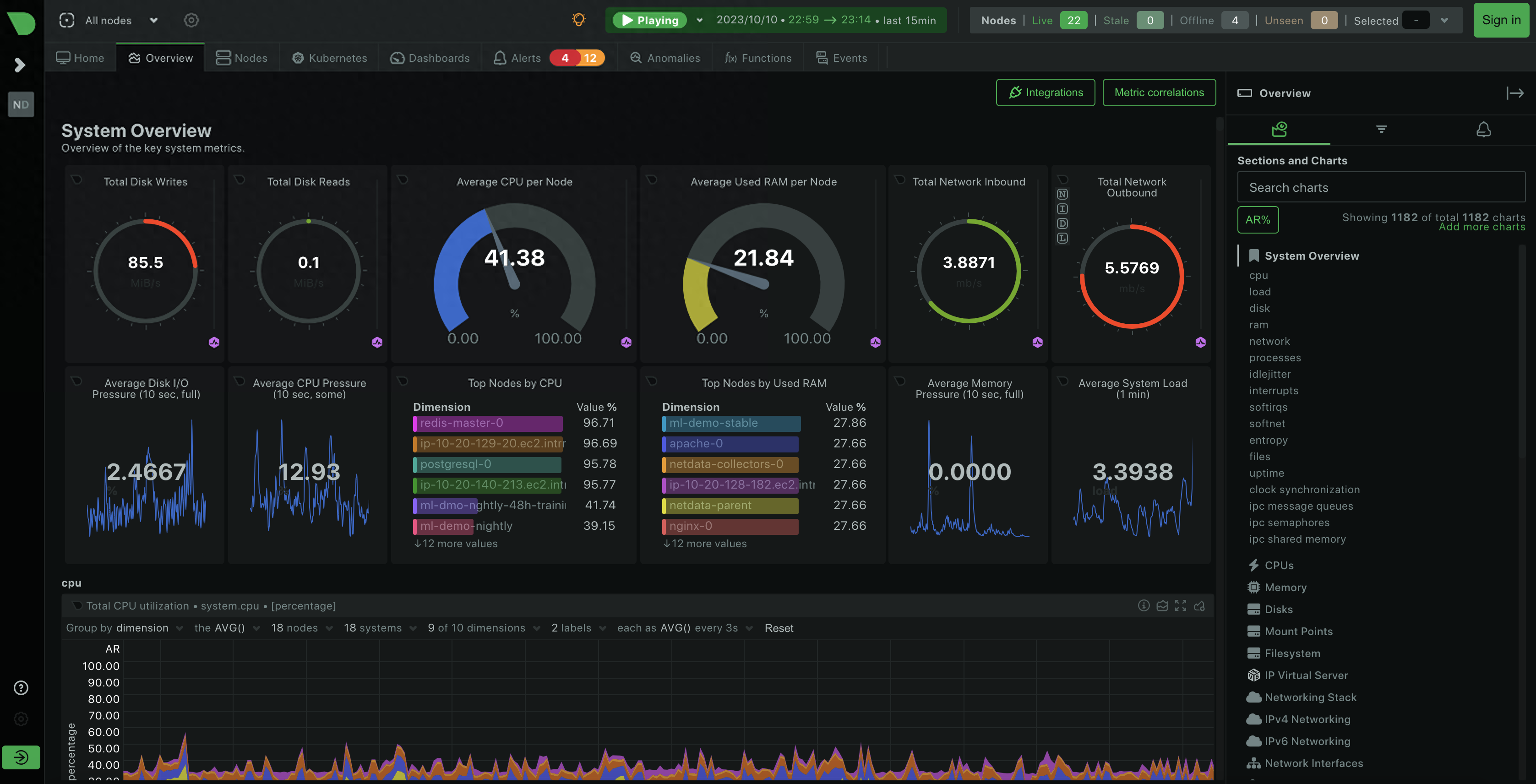
Task: Collapse the Overview sidebar arrow icon
Action: click(x=1514, y=93)
